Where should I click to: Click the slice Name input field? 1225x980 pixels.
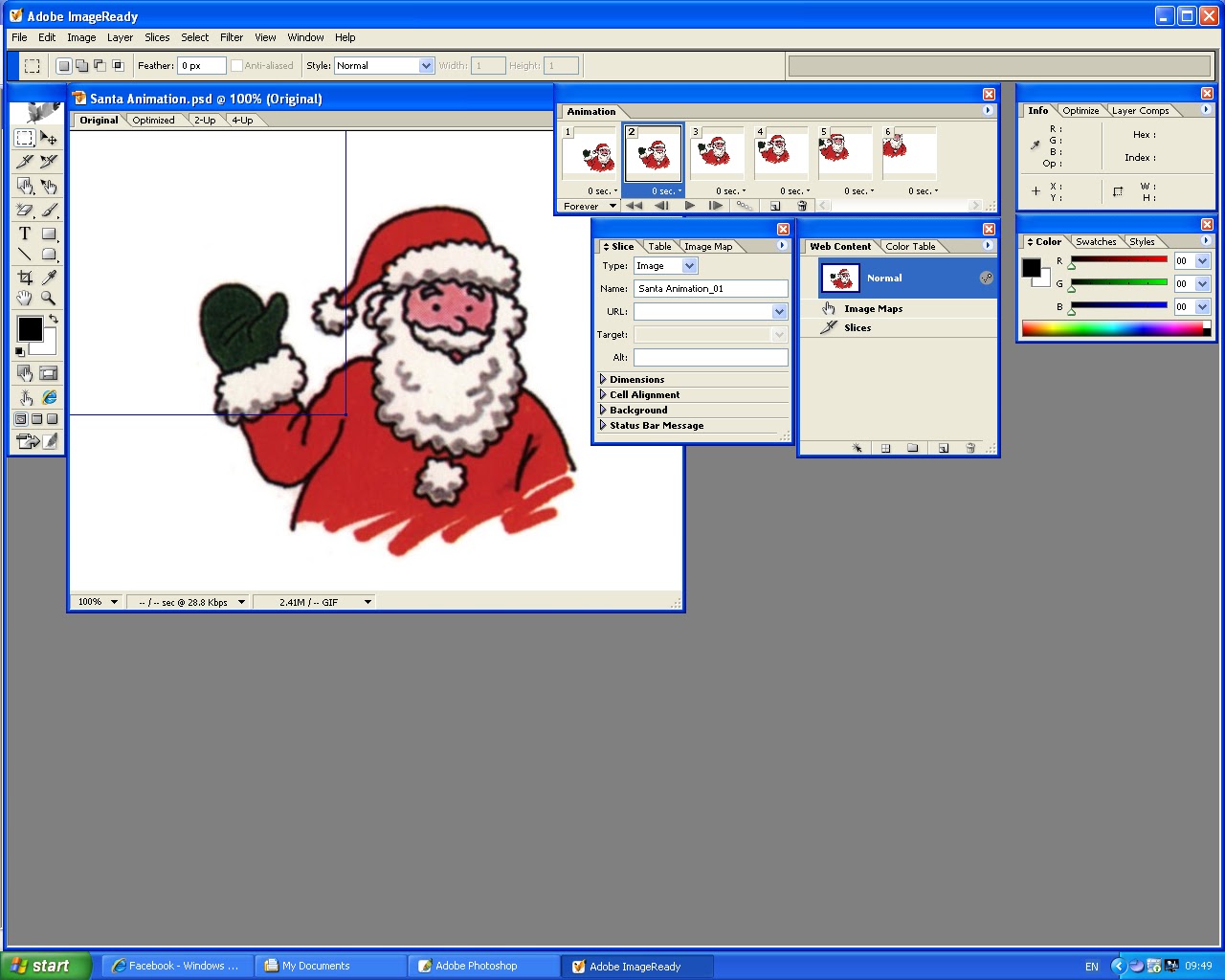[711, 289]
